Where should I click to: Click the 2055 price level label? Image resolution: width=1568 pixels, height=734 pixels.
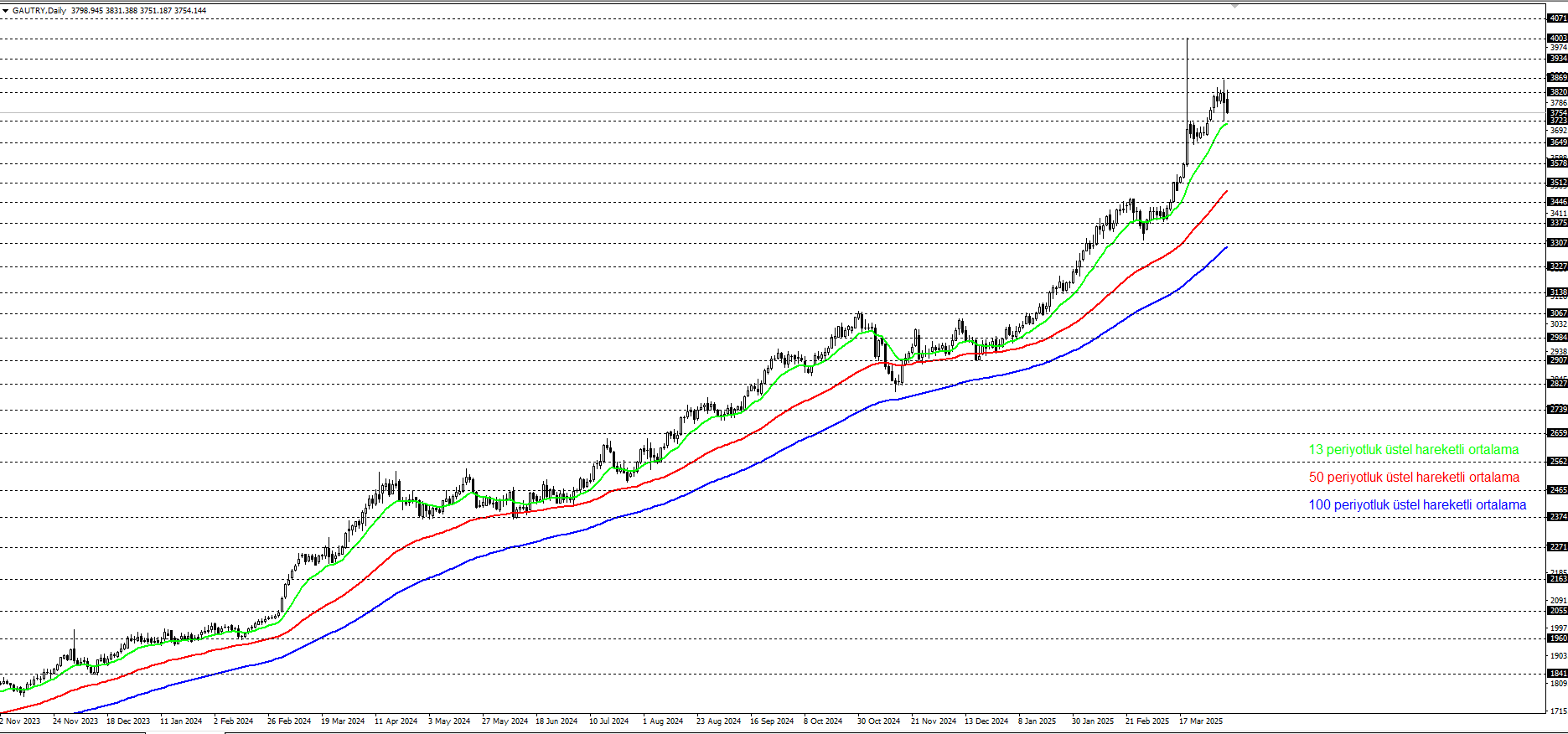click(1557, 611)
